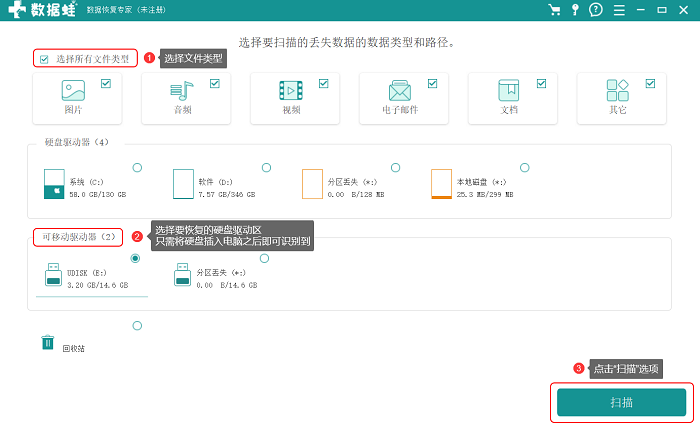Click the UDISK (E:) USB icon

53,274
